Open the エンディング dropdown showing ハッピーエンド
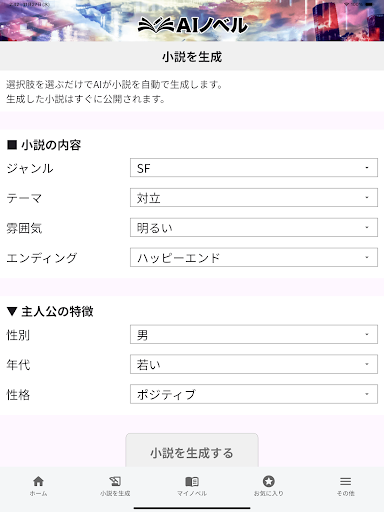Image resolution: width=384 pixels, height=512 pixels. coord(254,257)
